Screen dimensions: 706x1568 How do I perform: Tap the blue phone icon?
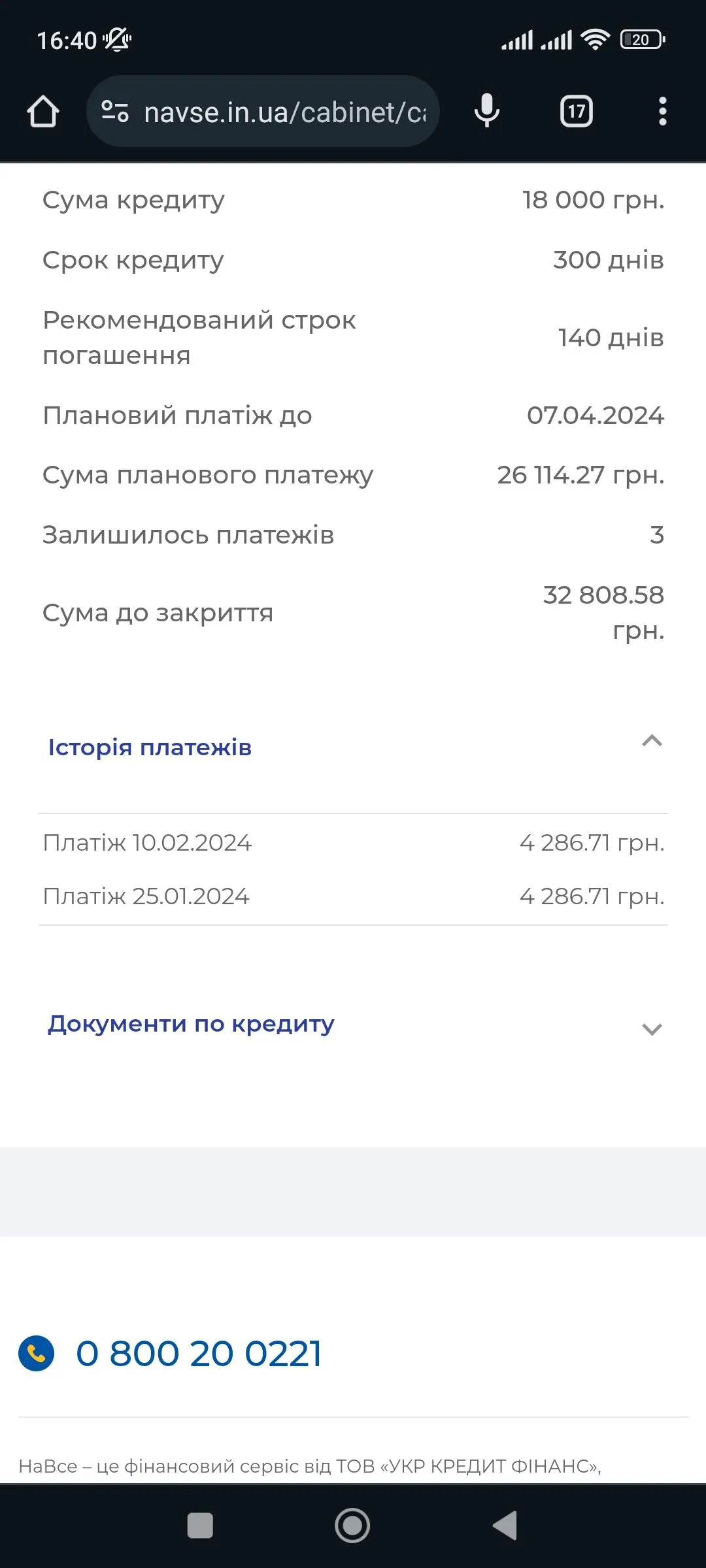click(37, 1352)
